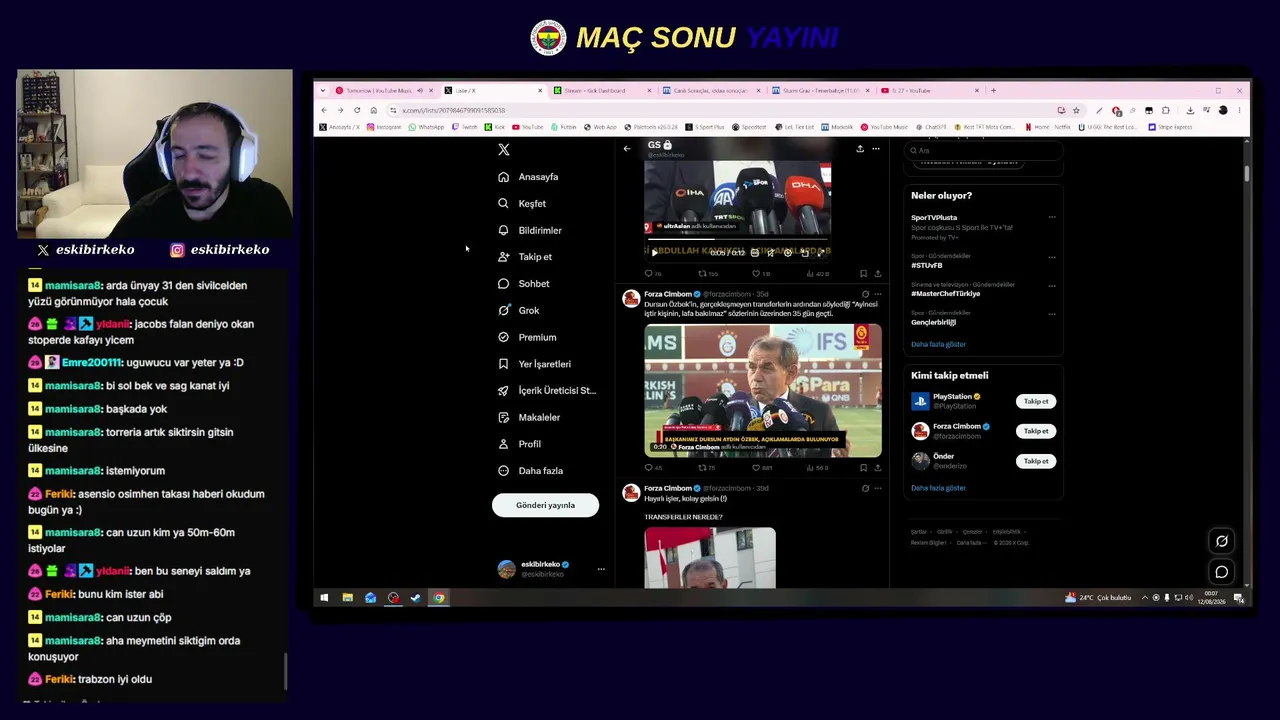Show more follow suggestions link

click(x=938, y=488)
